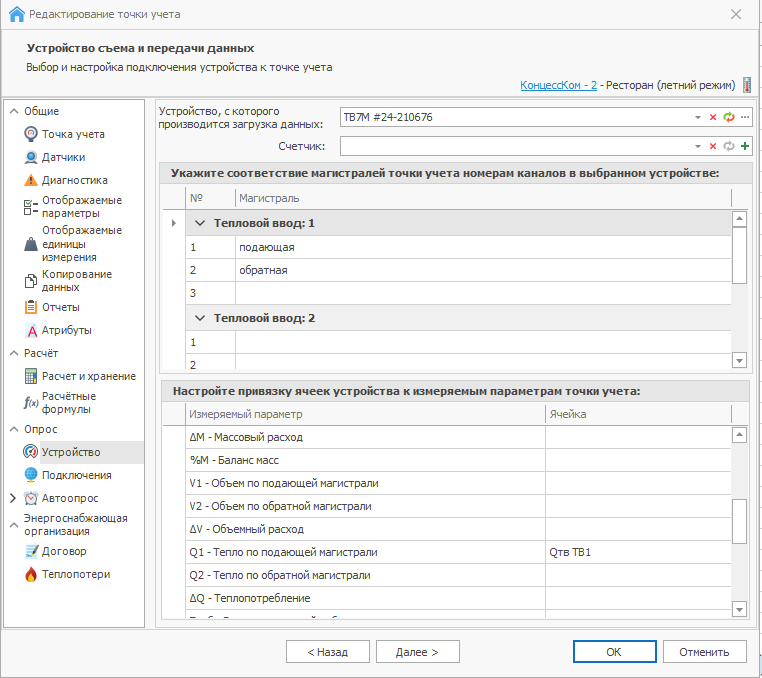Open the Счетчик dropdown list
The width and height of the screenshot is (762, 678).
click(698, 147)
